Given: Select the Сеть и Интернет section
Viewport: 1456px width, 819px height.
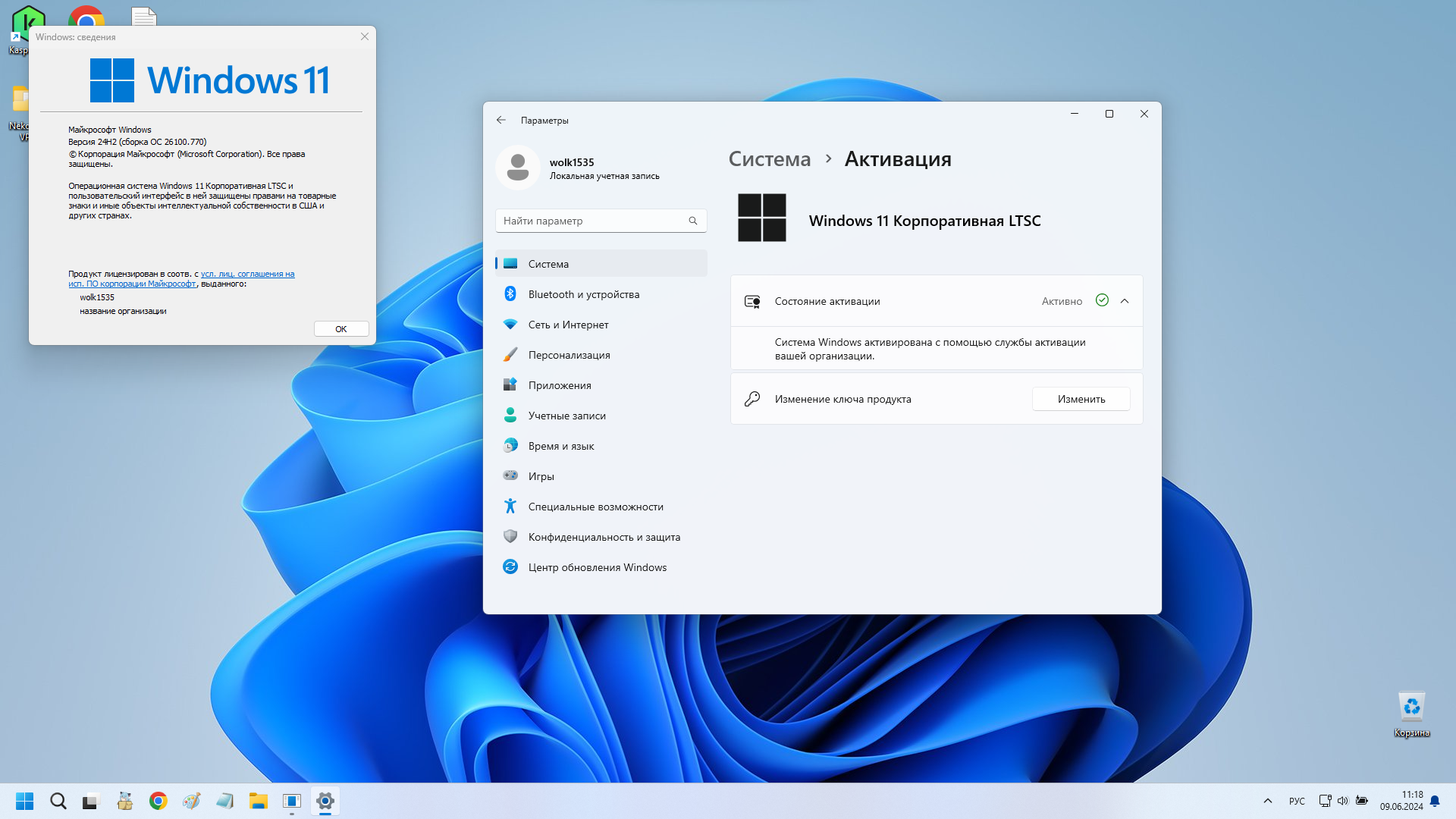Looking at the screenshot, I should point(601,325).
